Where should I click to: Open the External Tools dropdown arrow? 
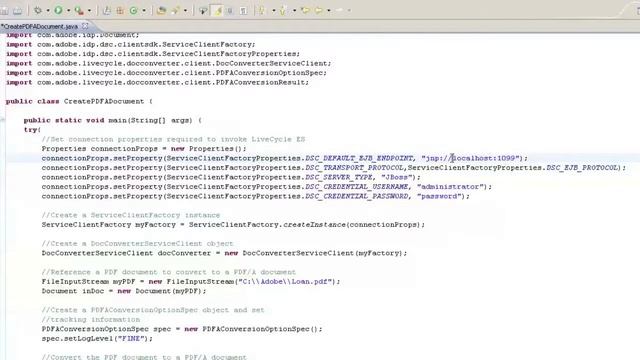tap(89, 11)
